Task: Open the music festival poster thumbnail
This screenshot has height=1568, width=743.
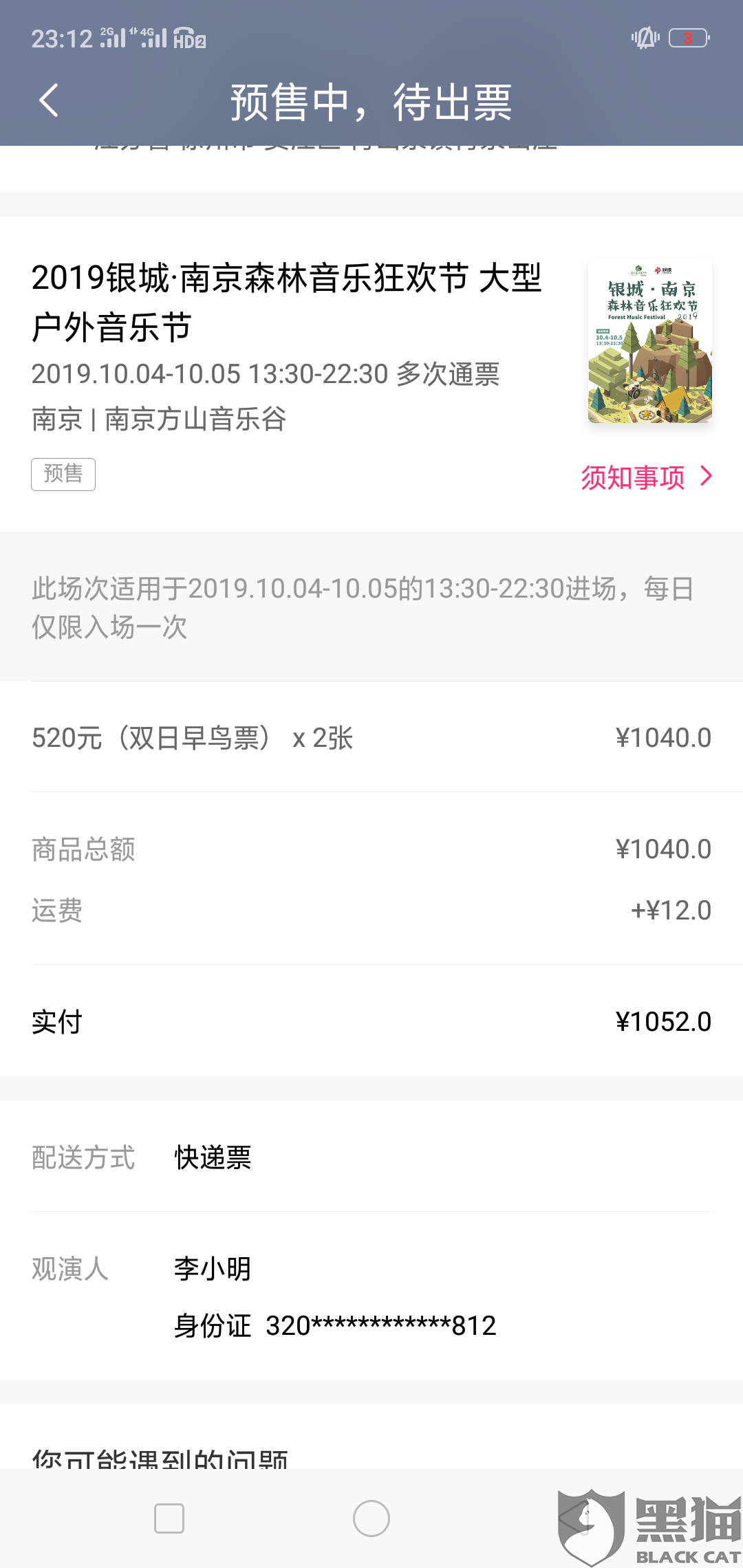Action: 649,340
